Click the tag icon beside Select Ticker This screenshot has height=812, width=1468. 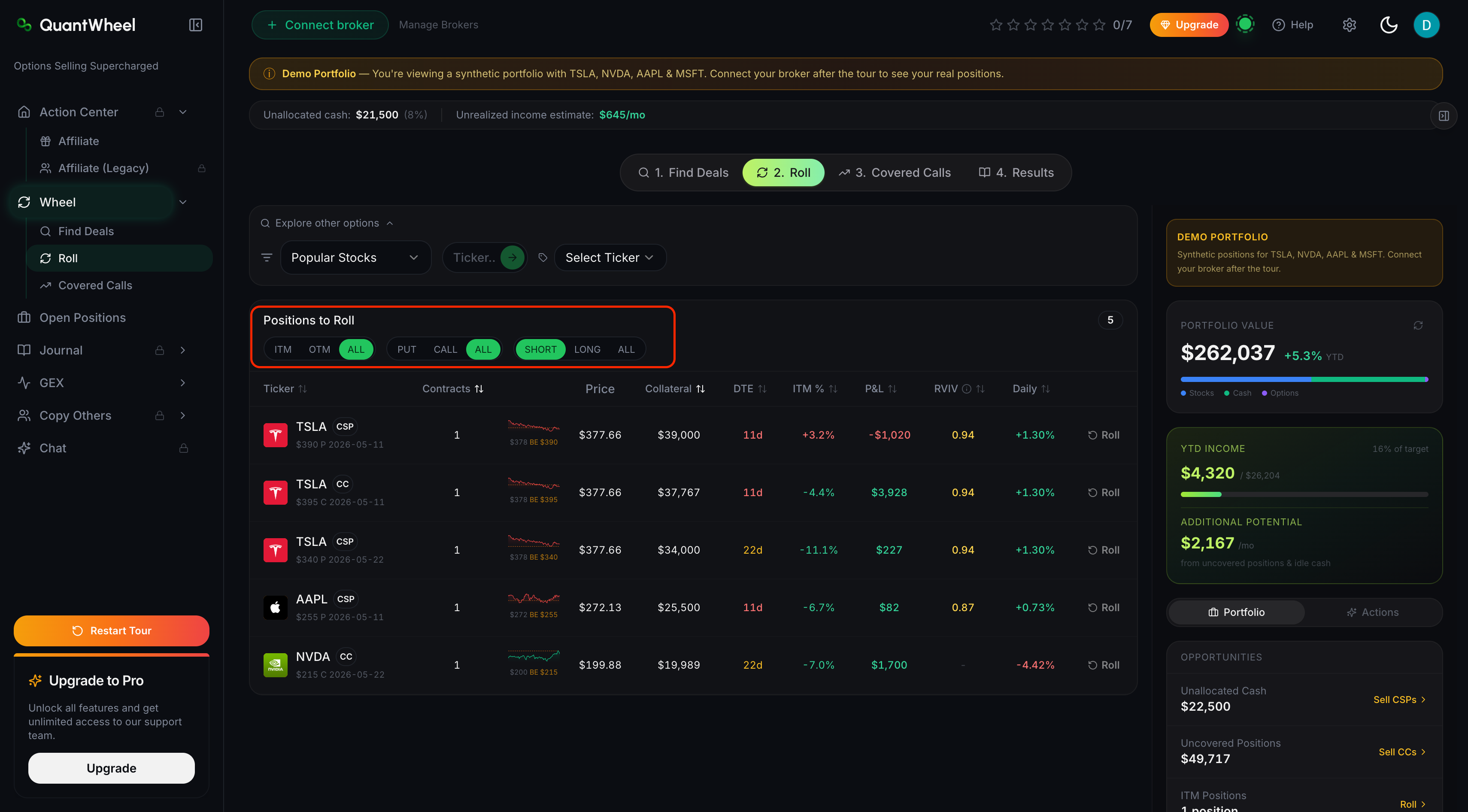coord(543,258)
